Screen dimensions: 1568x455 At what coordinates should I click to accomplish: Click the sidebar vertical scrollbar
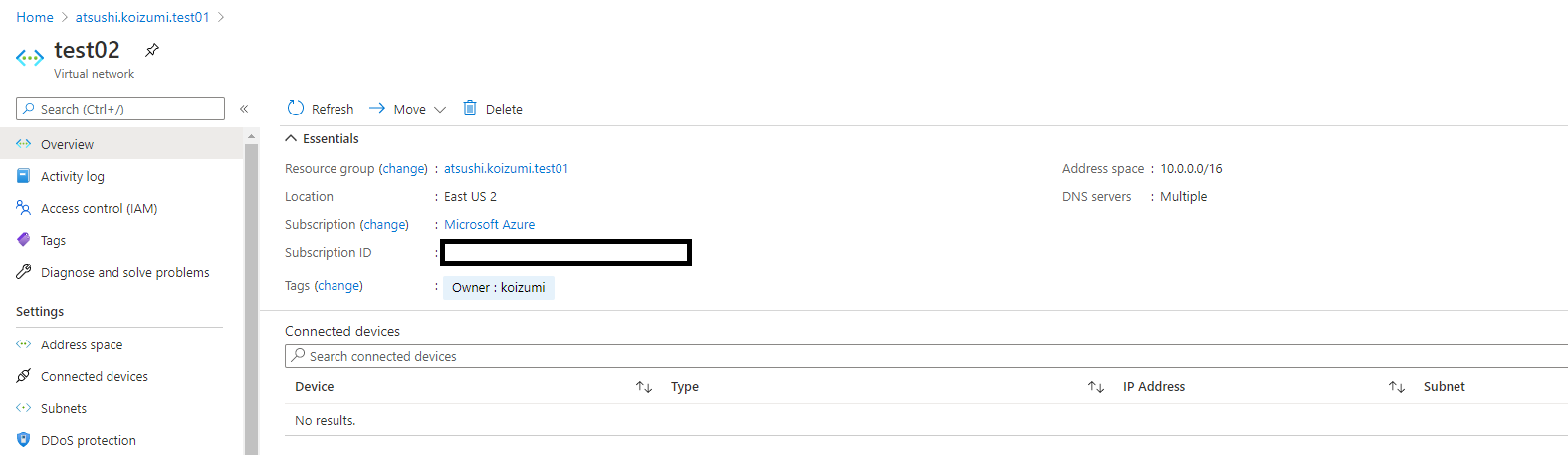coord(251,299)
